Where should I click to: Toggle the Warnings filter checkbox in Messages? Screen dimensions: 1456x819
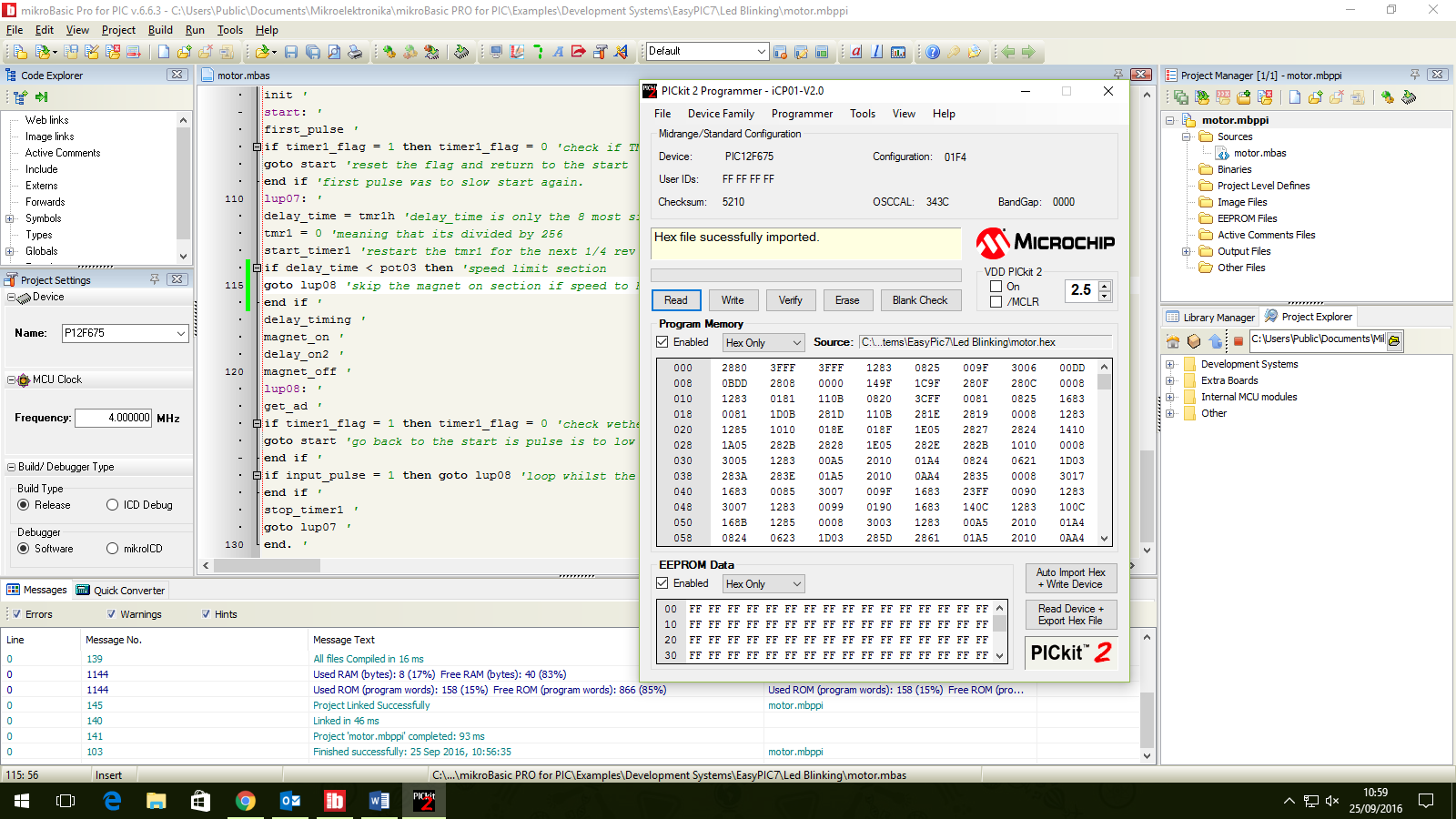point(111,614)
